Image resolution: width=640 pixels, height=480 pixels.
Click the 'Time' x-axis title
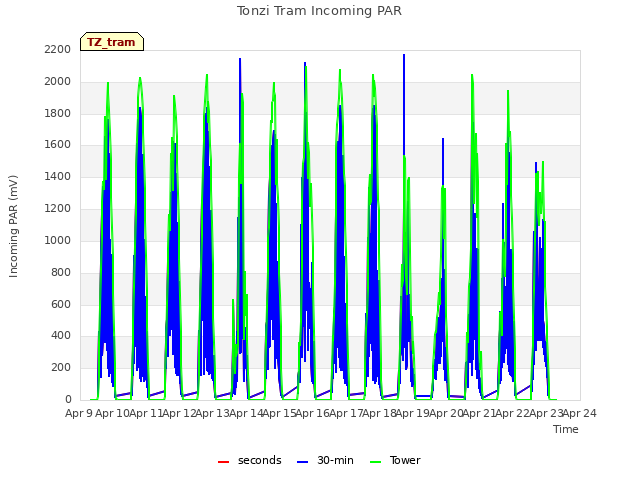click(566, 429)
